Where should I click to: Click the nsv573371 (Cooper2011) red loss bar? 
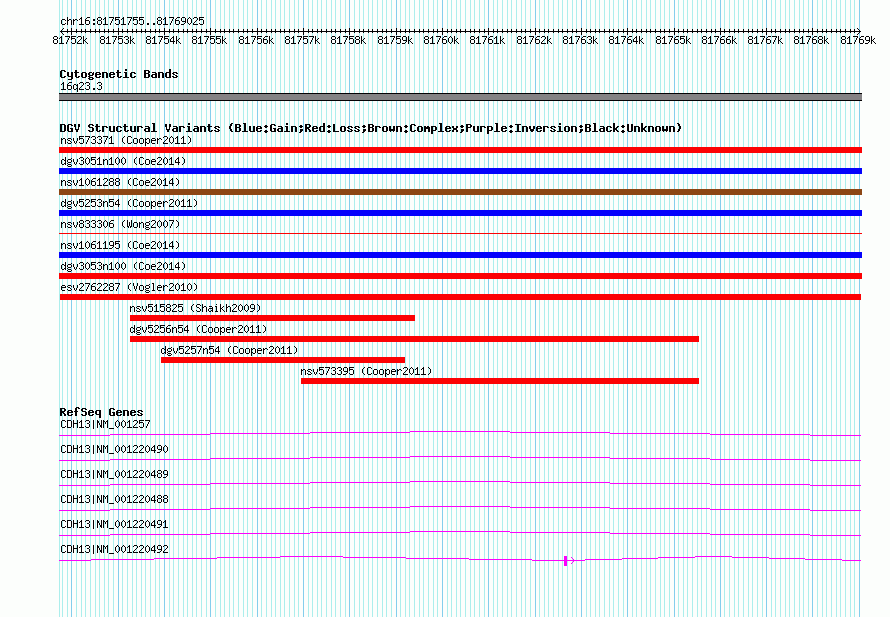[460, 150]
